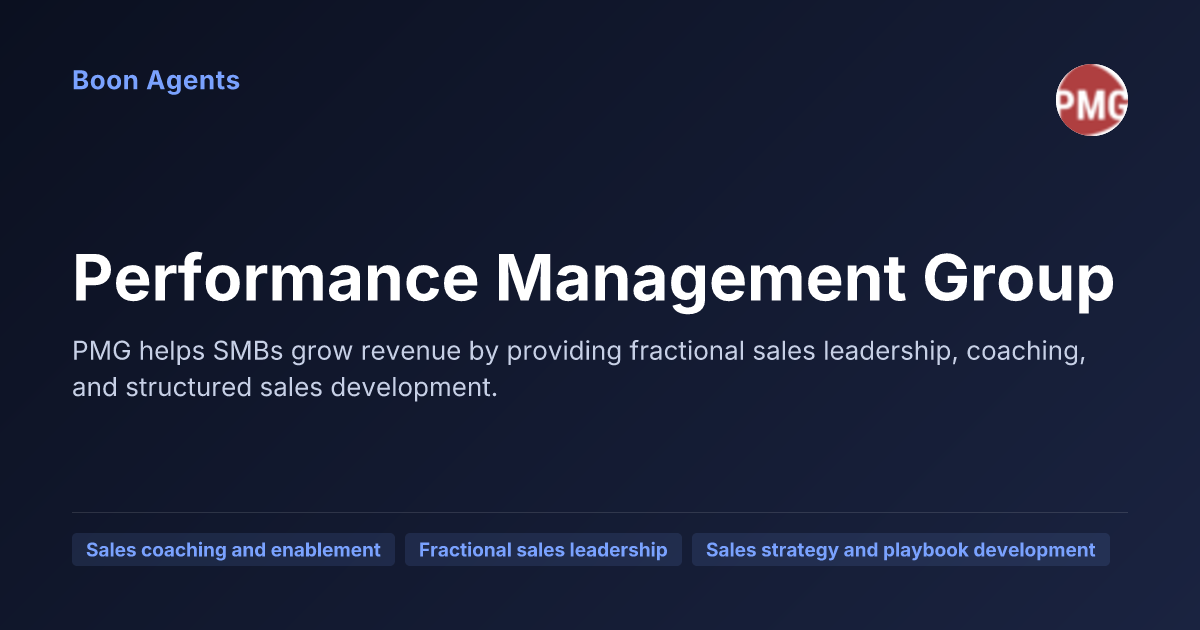This screenshot has height=630, width=1200.
Task: Click the PMG helps SMBs description text
Action: [x=579, y=369]
